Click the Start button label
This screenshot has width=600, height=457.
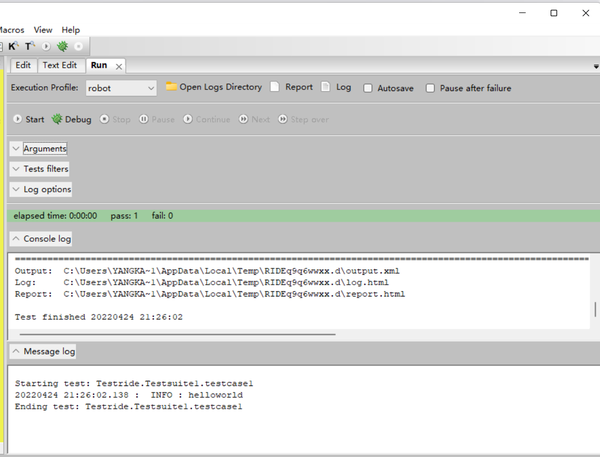point(35,119)
